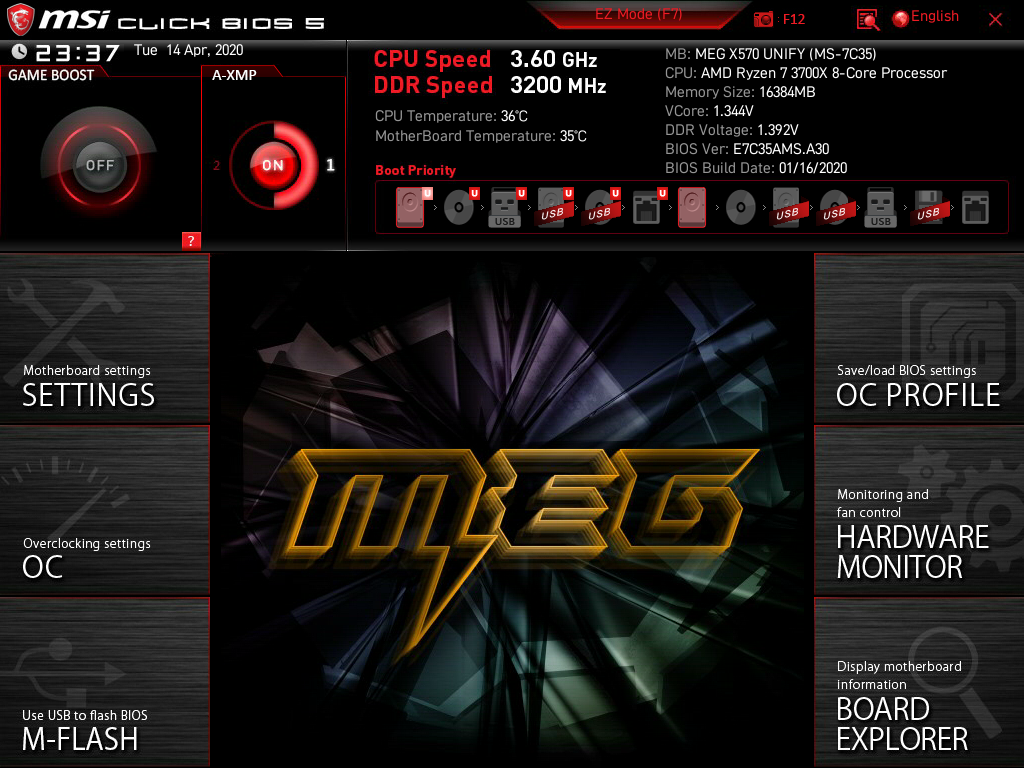Click the system clock showing 23:37

click(x=77, y=53)
